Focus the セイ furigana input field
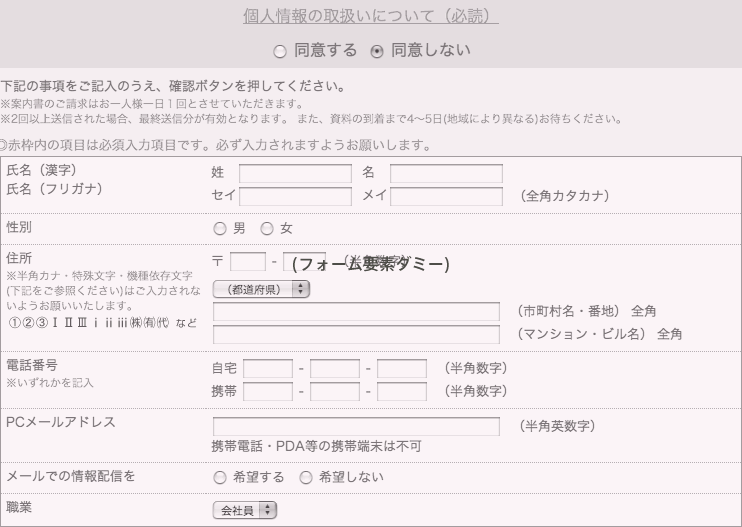Image resolution: width=742 pixels, height=527 pixels. (x=295, y=195)
